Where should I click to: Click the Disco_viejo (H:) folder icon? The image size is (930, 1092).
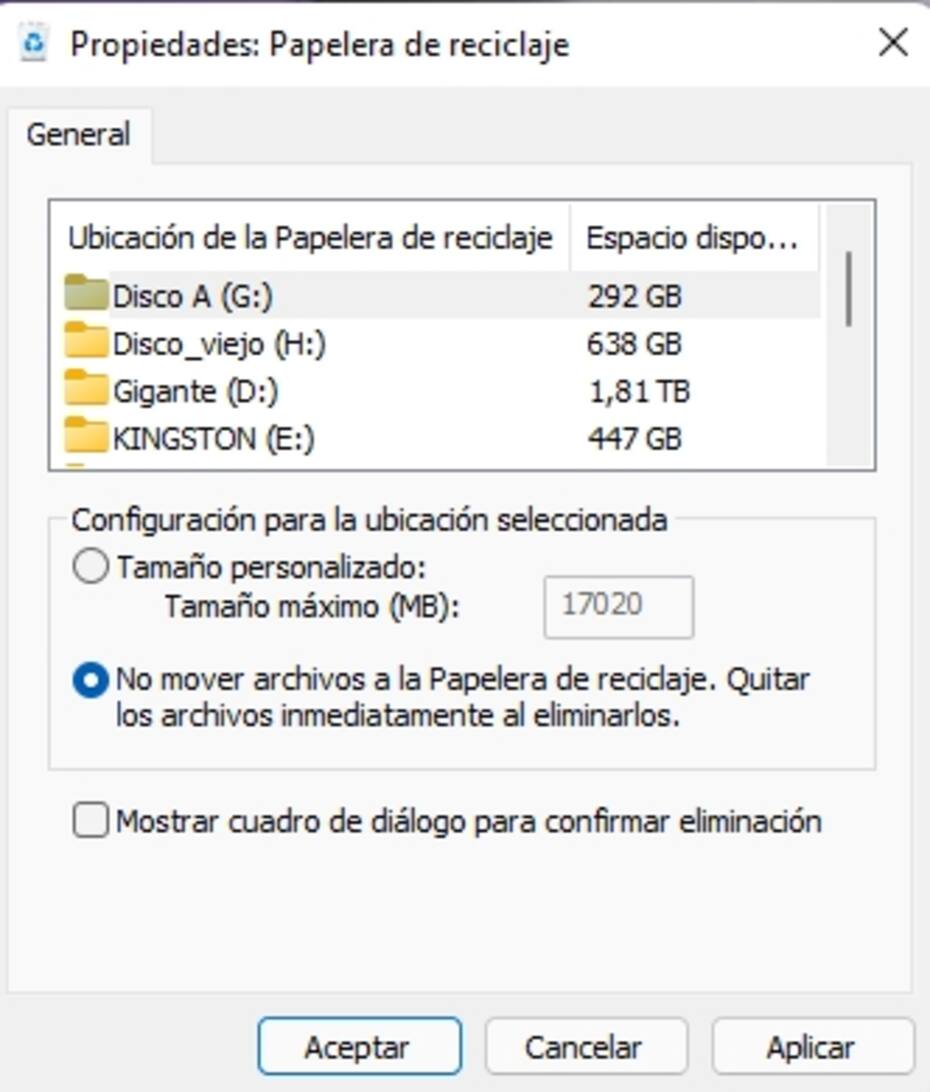point(86,341)
